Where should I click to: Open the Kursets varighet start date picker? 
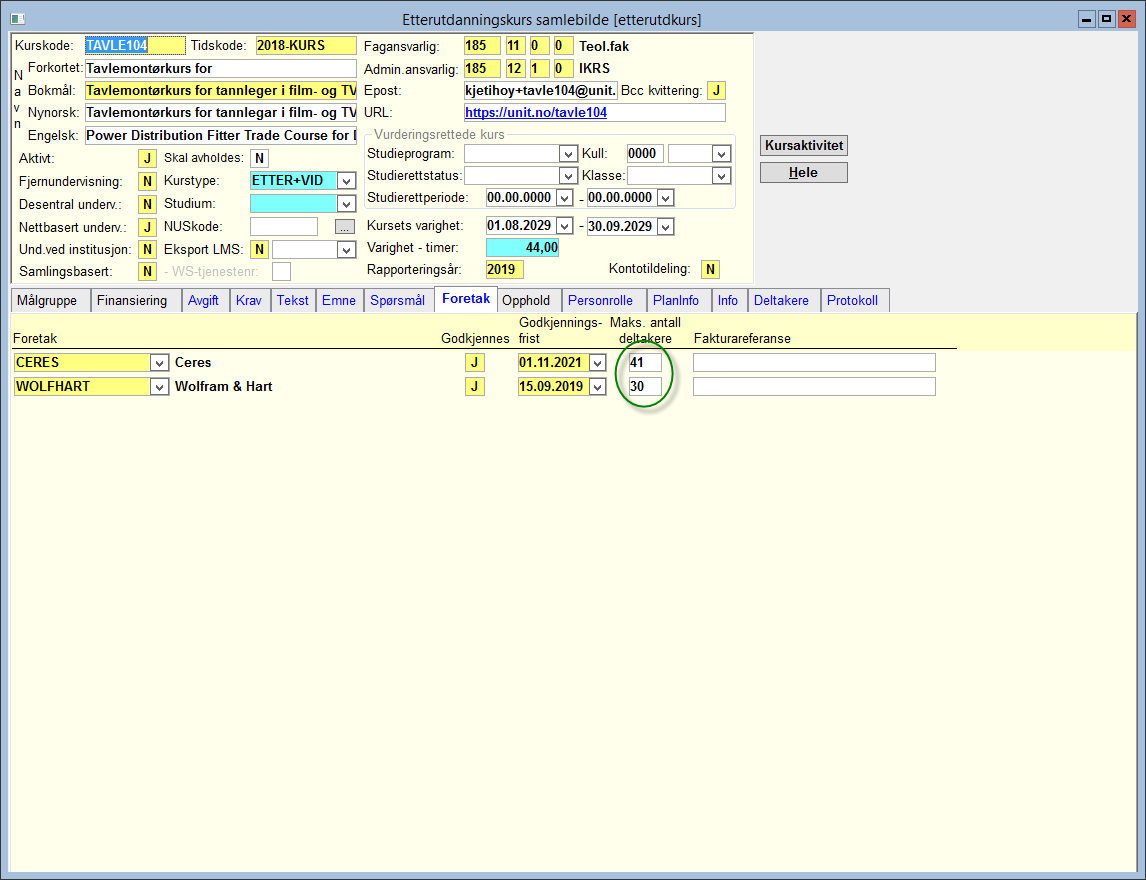[x=564, y=227]
